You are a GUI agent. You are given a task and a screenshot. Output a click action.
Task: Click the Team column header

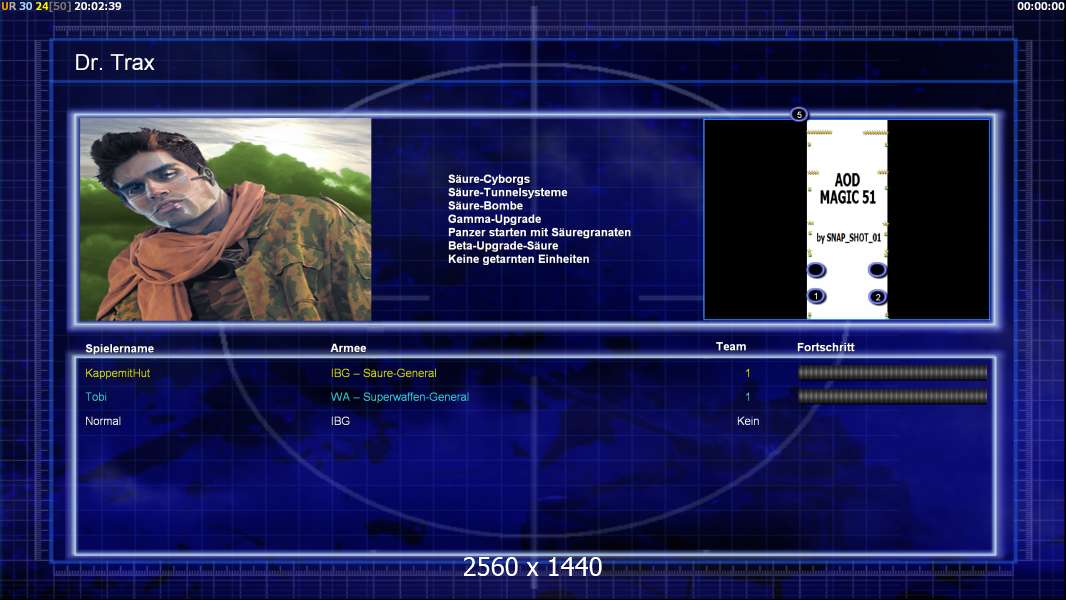[731, 347]
